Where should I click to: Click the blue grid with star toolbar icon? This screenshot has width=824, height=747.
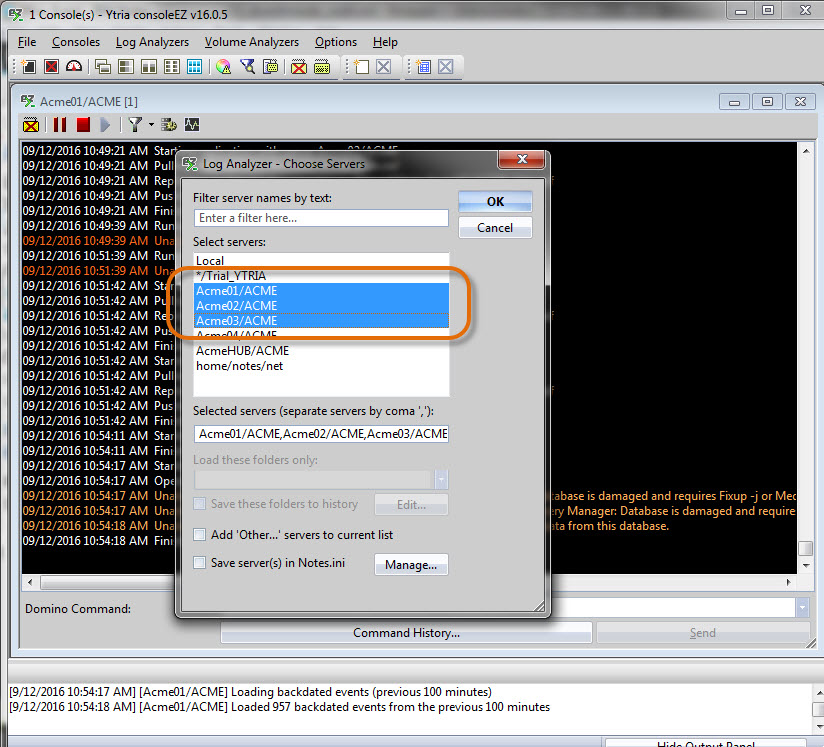(x=423, y=67)
